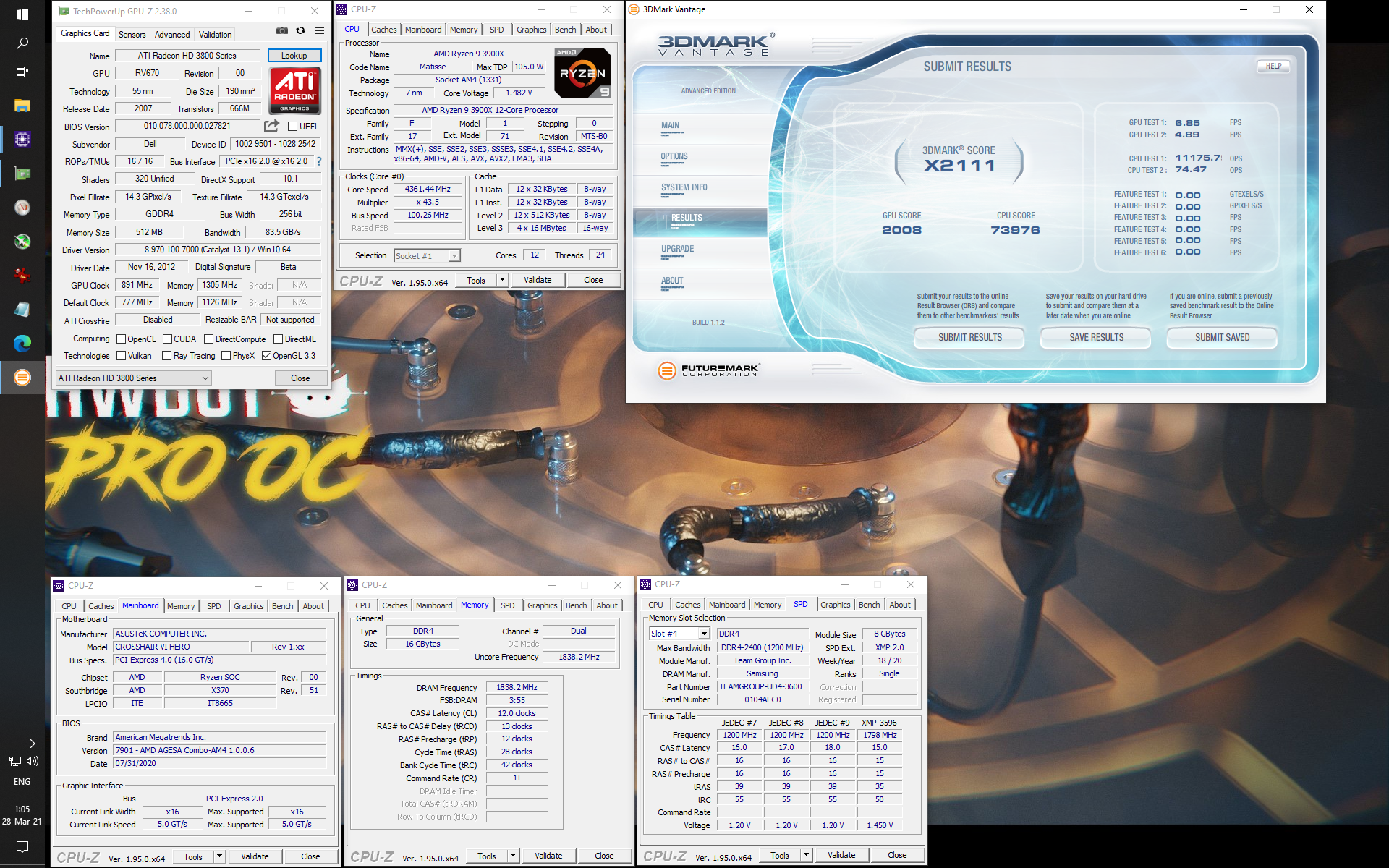Image resolution: width=1389 pixels, height=868 pixels.
Task: Click the SAVE RESULTS button
Action: [x=1096, y=338]
